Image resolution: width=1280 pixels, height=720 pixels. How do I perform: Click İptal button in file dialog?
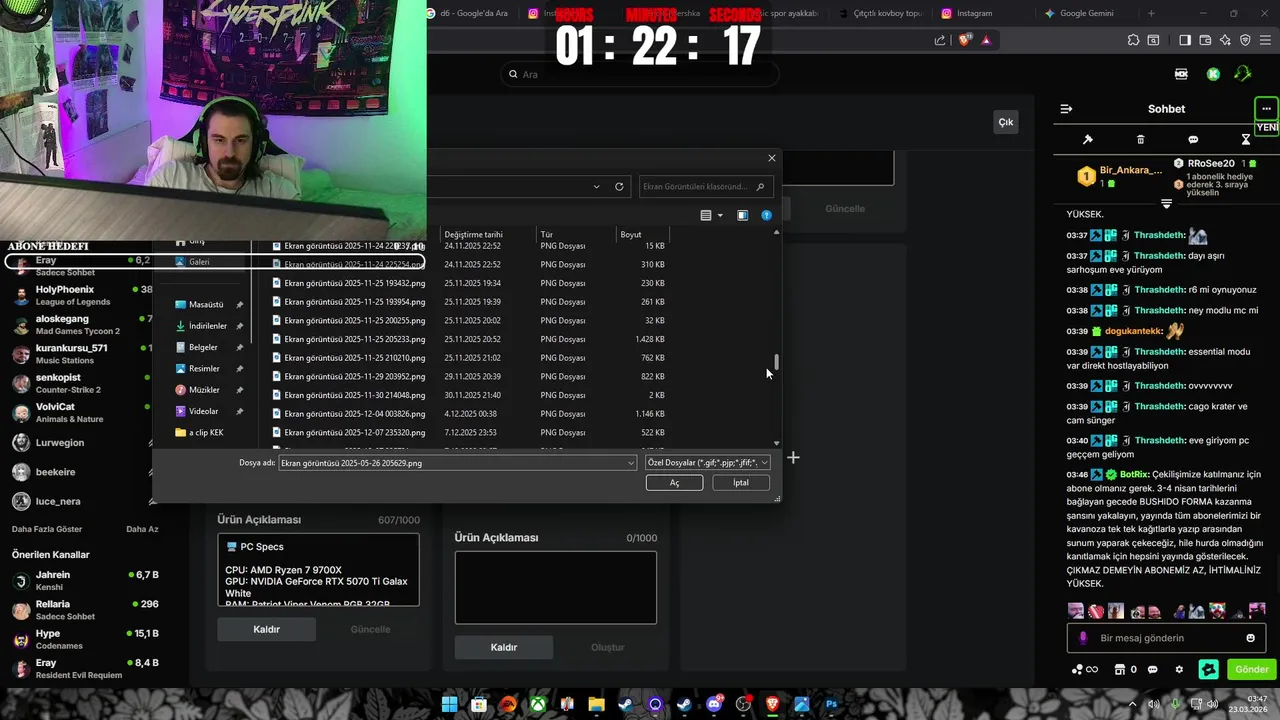coord(741,483)
